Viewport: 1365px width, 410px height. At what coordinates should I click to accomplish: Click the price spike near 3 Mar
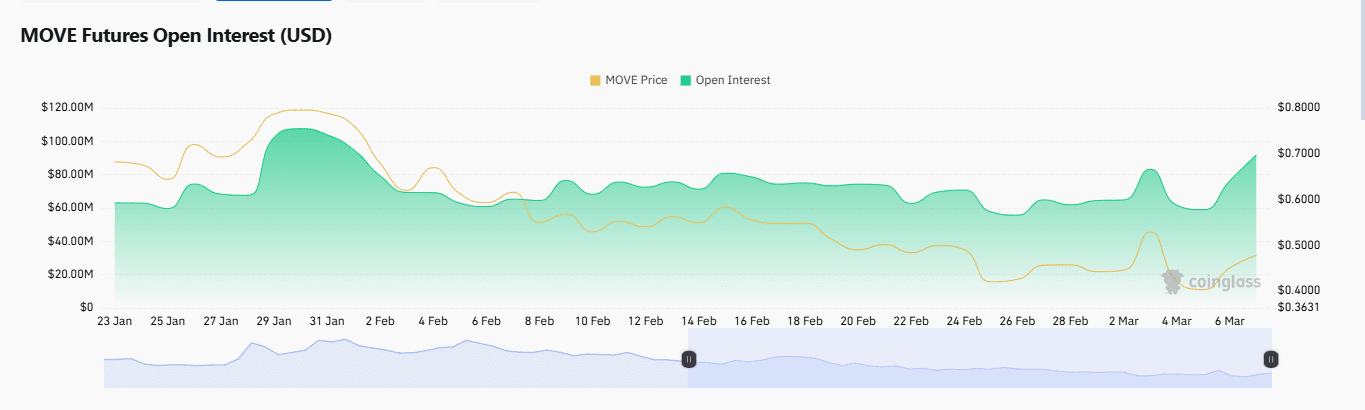coord(1150,232)
